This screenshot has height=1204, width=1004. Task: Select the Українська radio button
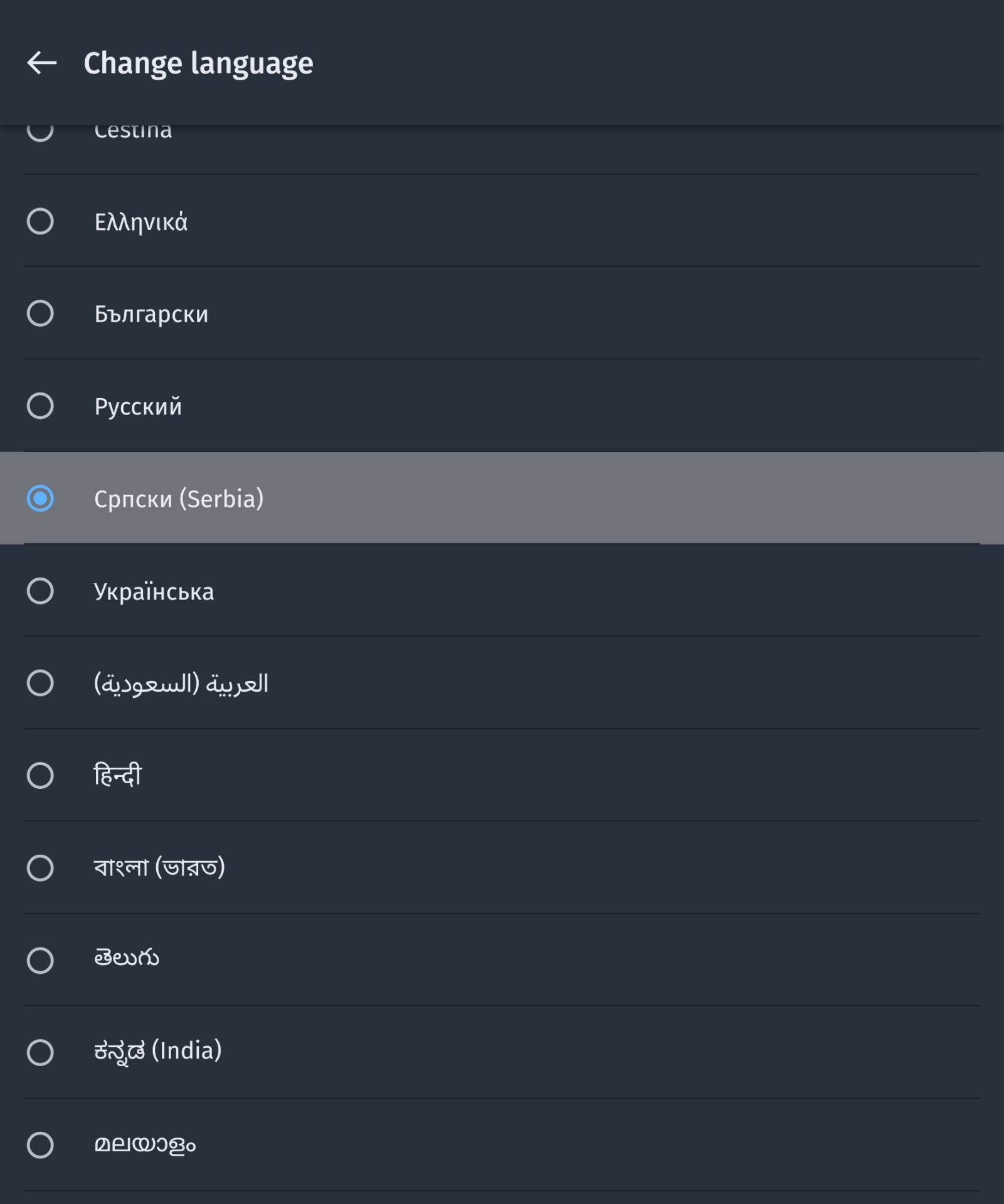point(40,591)
